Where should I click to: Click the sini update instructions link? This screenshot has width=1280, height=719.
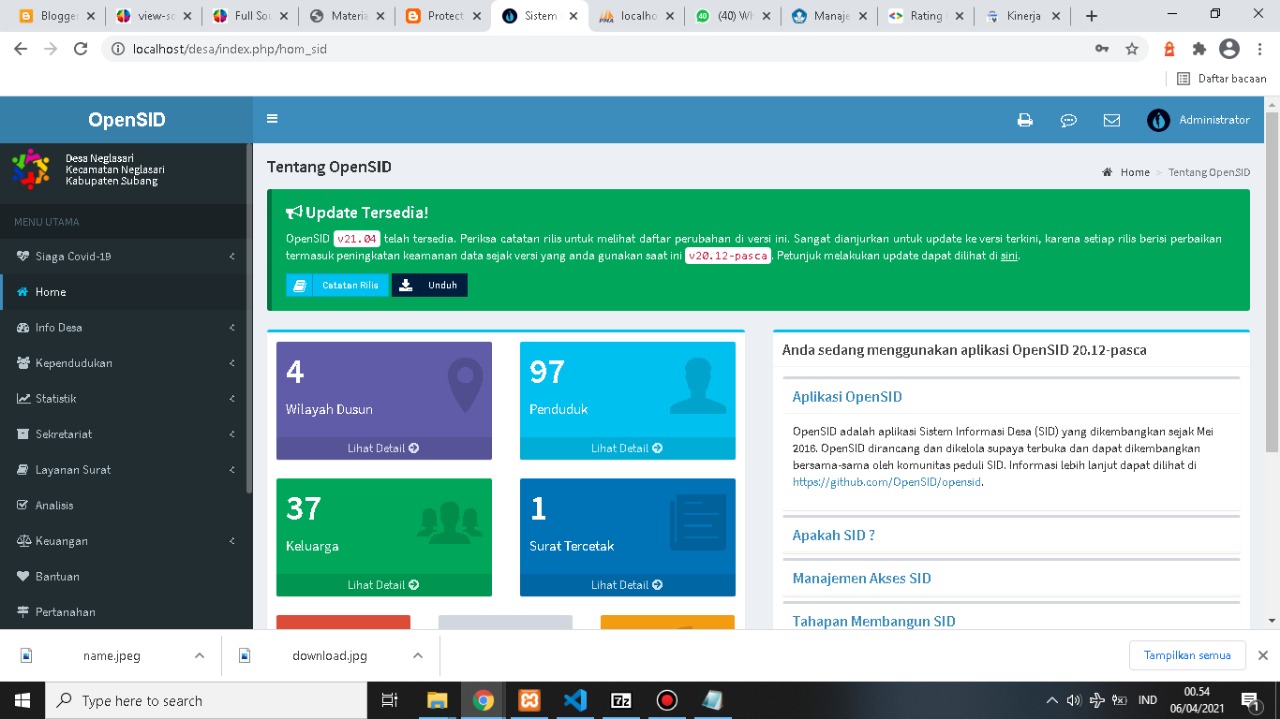(x=1009, y=256)
